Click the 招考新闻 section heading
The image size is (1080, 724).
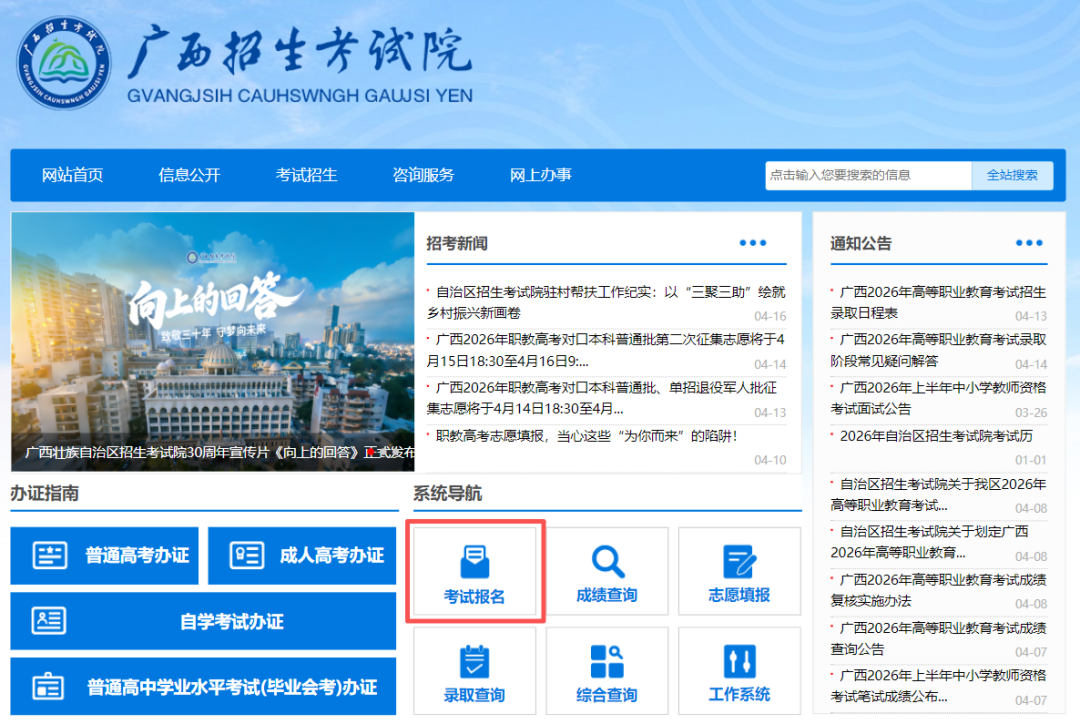pos(457,243)
